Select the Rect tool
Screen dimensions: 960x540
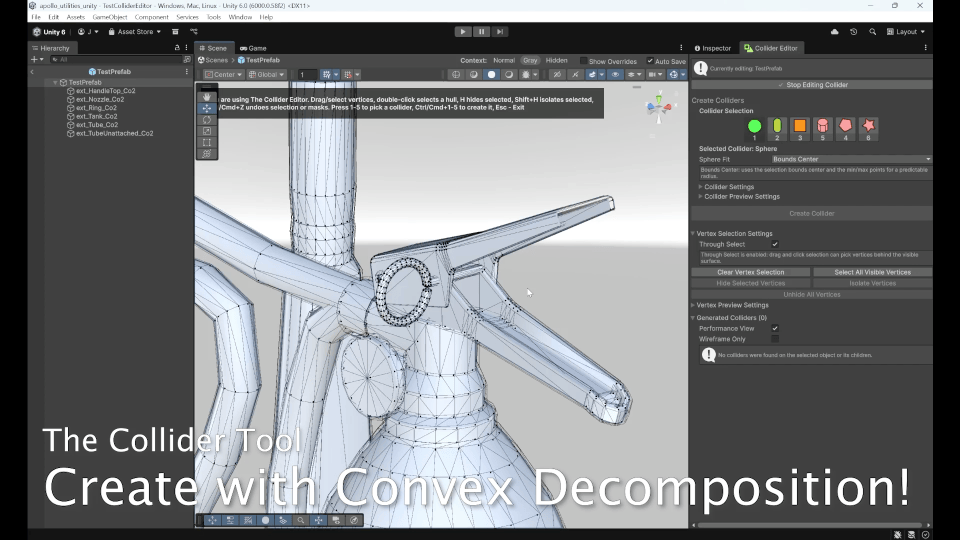[x=207, y=143]
